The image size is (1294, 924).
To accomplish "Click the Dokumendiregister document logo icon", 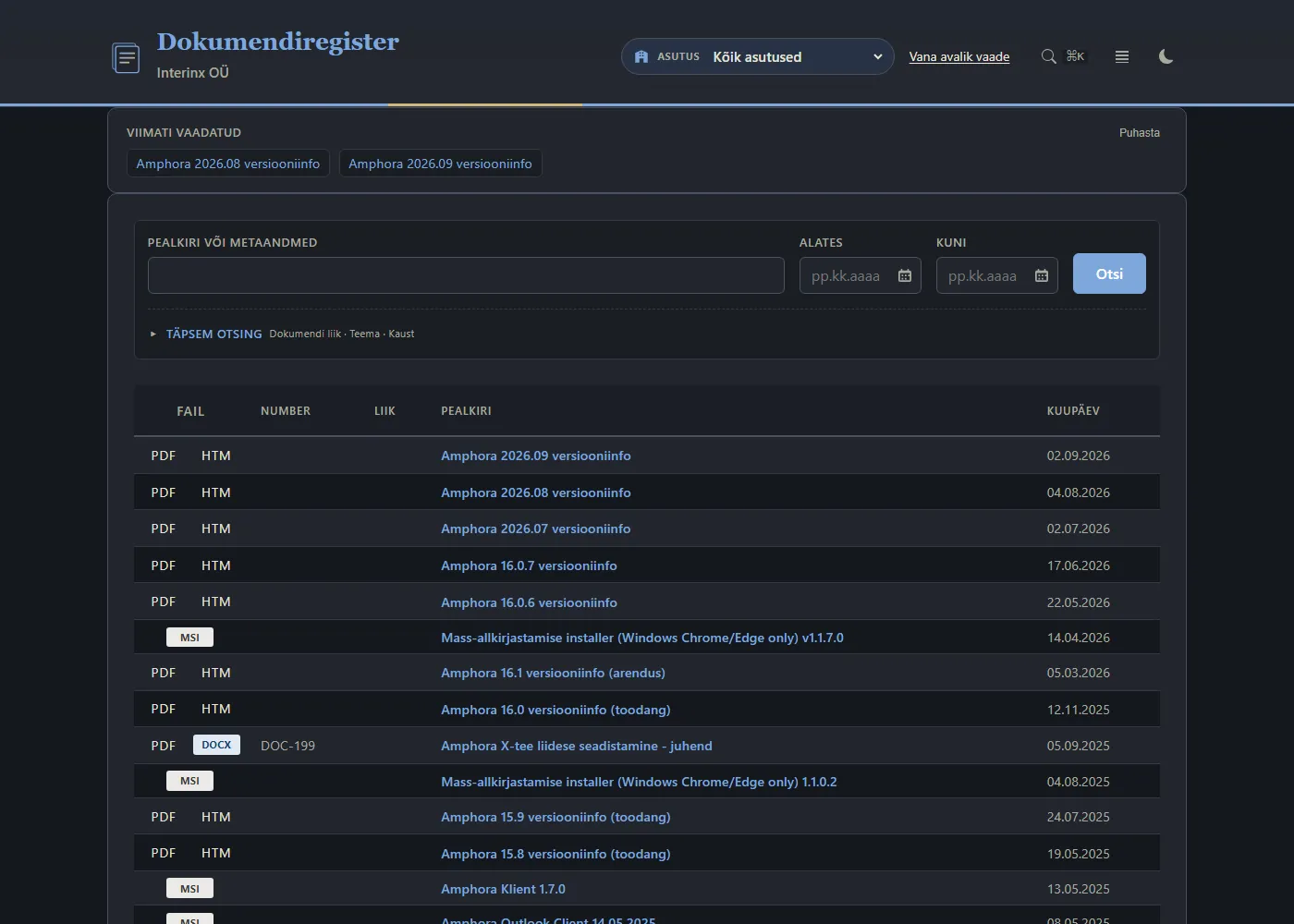I will tap(126, 57).
